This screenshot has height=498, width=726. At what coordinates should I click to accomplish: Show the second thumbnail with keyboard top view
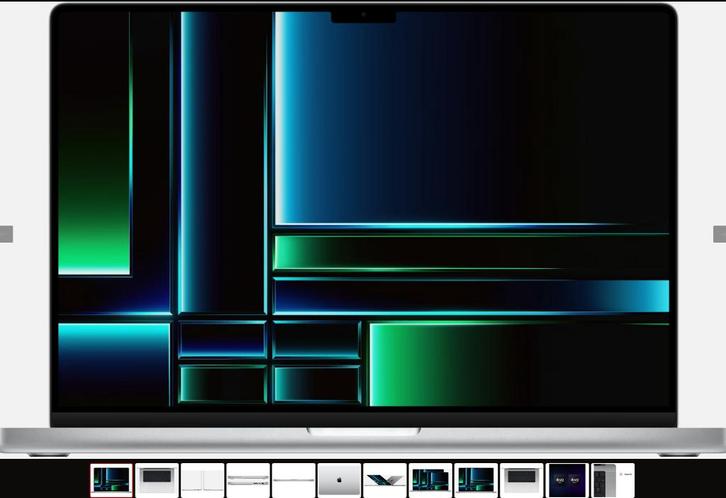click(157, 480)
